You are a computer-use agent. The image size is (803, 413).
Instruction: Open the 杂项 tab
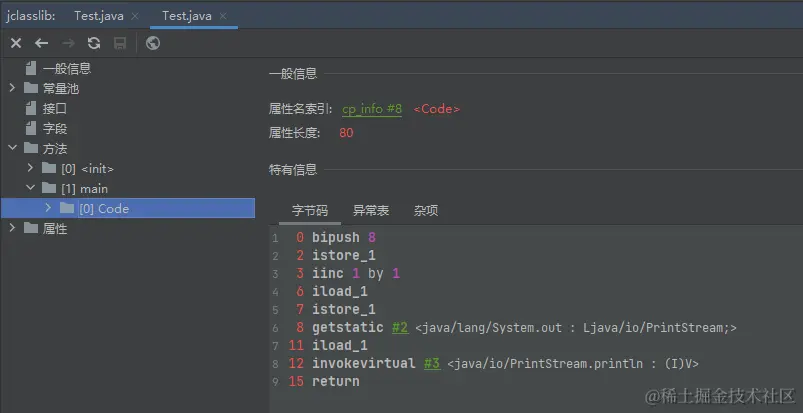pyautogui.click(x=426, y=211)
